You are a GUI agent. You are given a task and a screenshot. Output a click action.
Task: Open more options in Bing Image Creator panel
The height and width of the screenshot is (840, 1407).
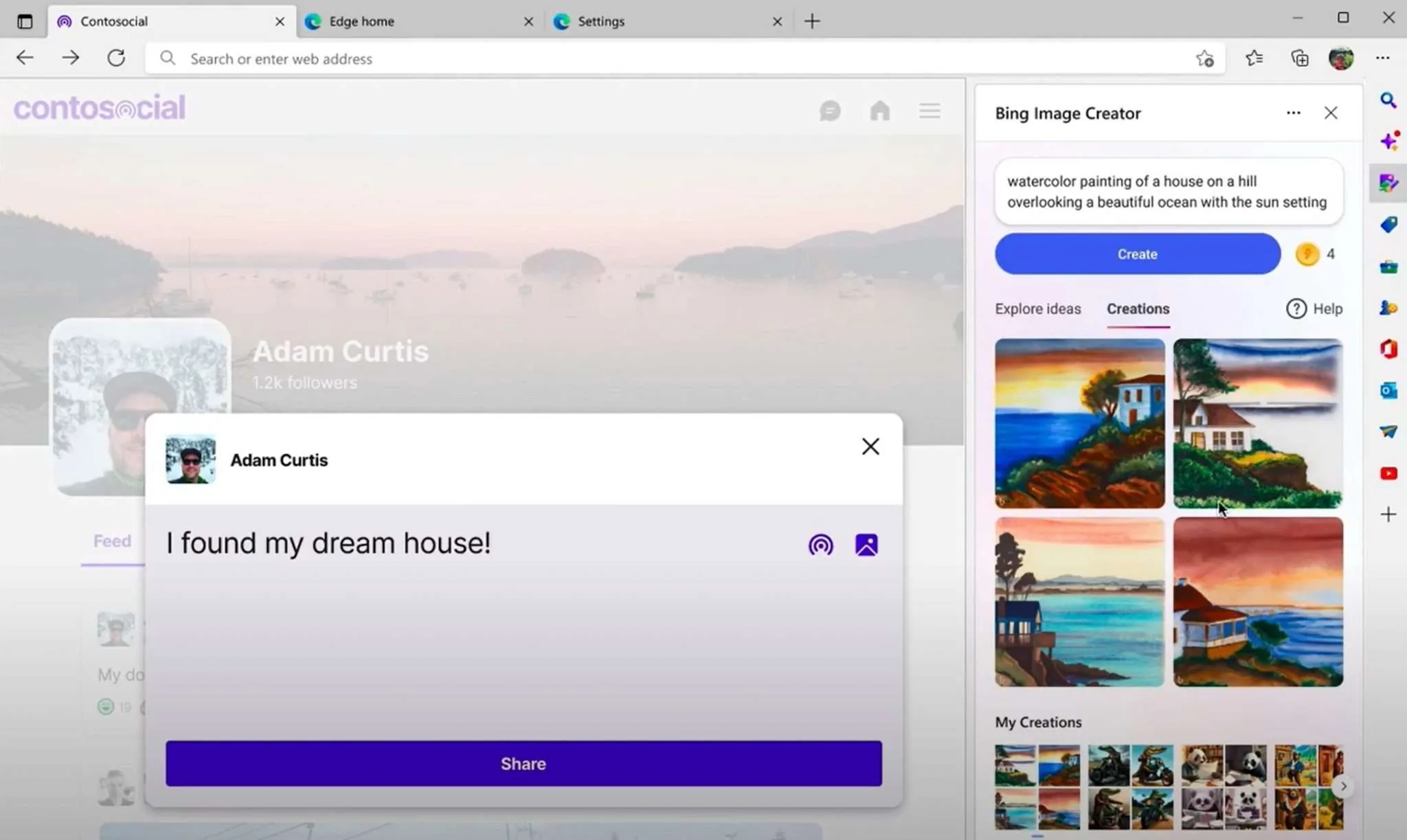[x=1293, y=113]
